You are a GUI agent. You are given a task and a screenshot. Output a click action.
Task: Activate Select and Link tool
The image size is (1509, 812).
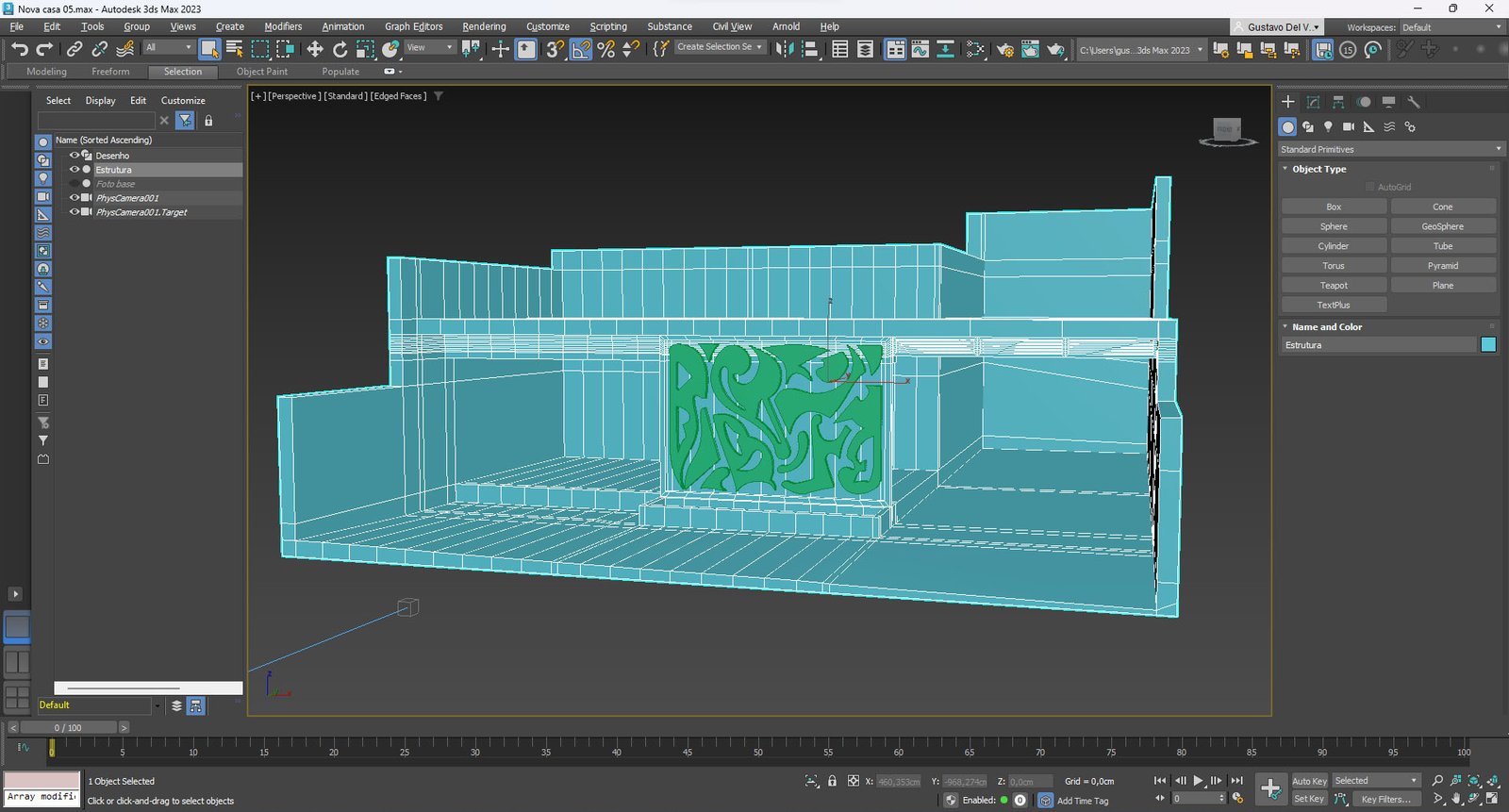pos(75,49)
